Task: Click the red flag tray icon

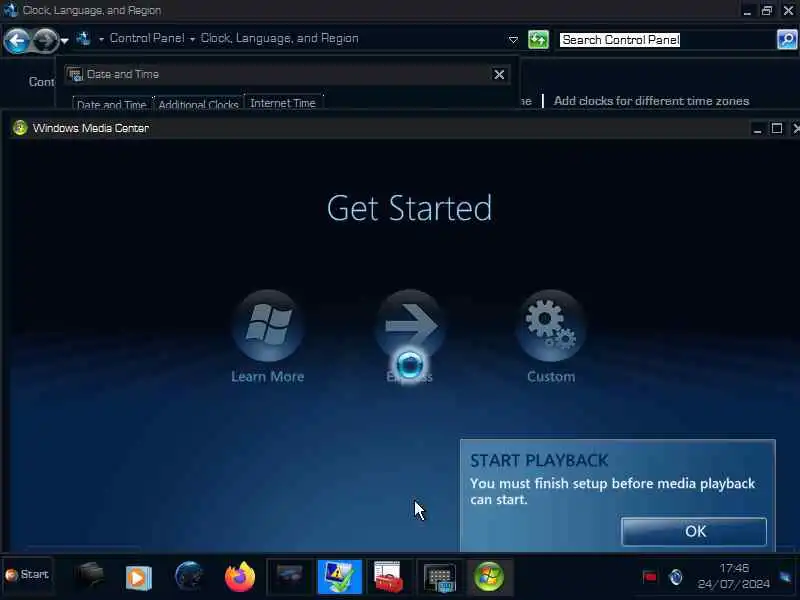Action: (x=650, y=578)
